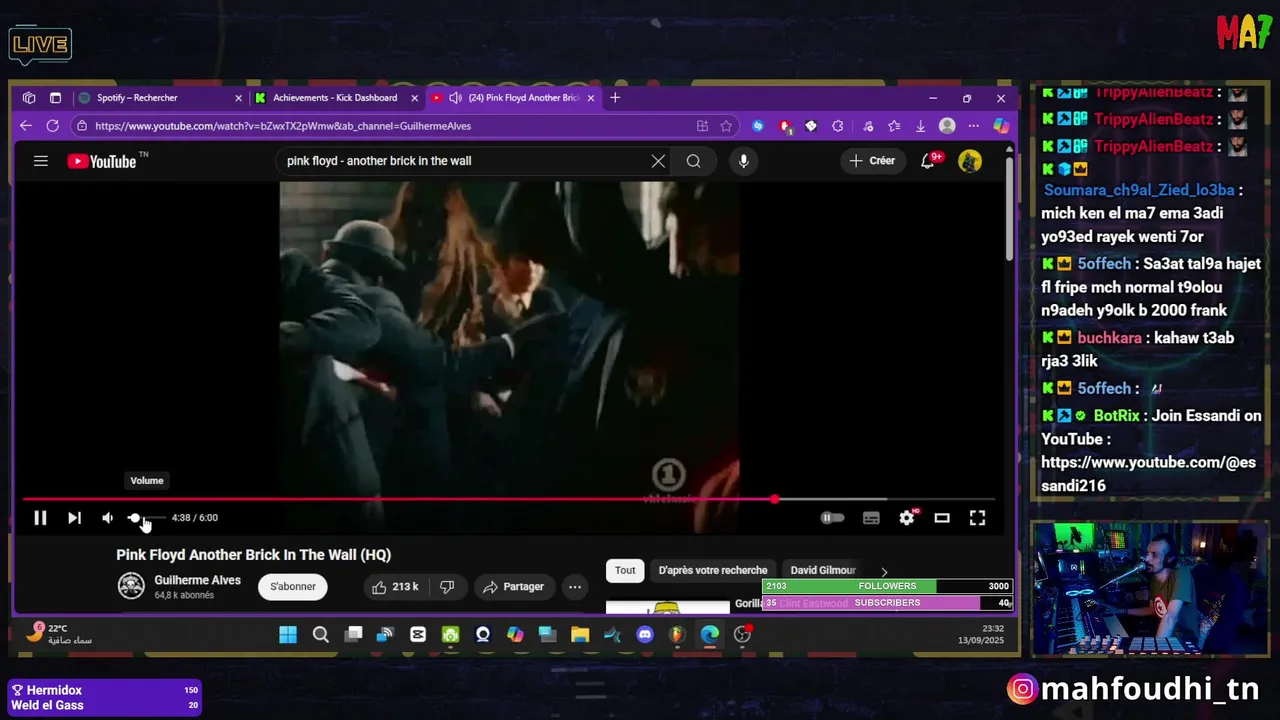Viewport: 1280px width, 720px height.
Task: Click the Partager share button
Action: click(x=513, y=587)
